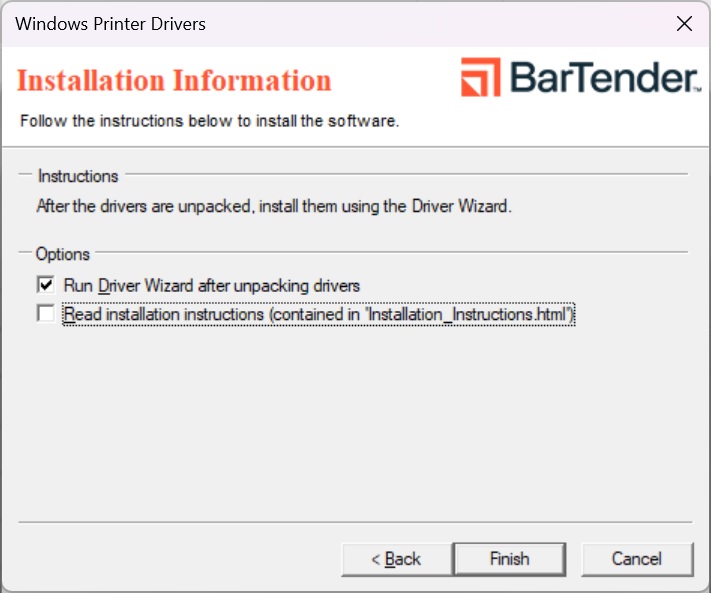This screenshot has width=711, height=593.
Task: Uncheck Run Driver Wizard checkbox box
Action: click(46, 285)
